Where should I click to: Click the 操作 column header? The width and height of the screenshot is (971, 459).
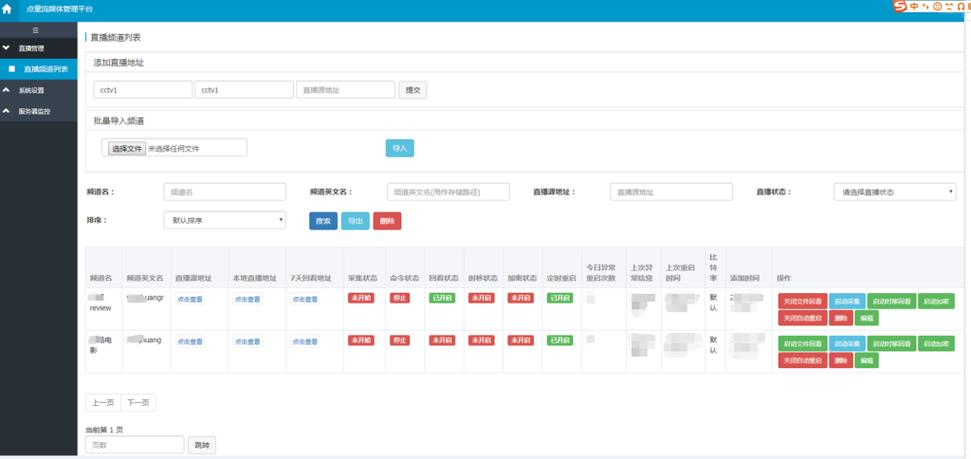[784, 279]
